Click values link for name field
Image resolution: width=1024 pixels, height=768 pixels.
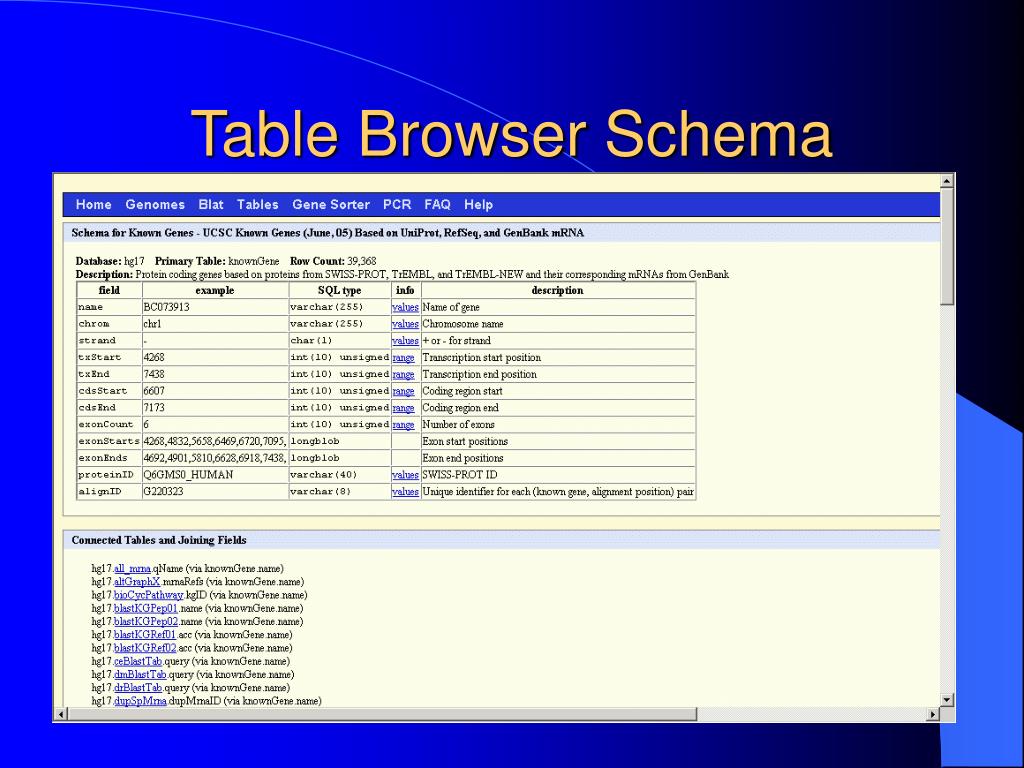(405, 307)
